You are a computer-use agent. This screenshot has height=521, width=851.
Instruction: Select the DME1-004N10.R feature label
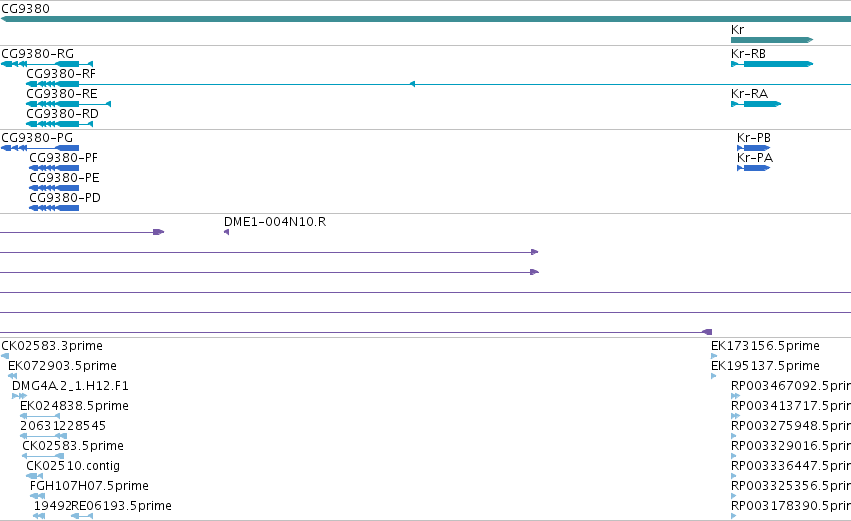click(275, 221)
